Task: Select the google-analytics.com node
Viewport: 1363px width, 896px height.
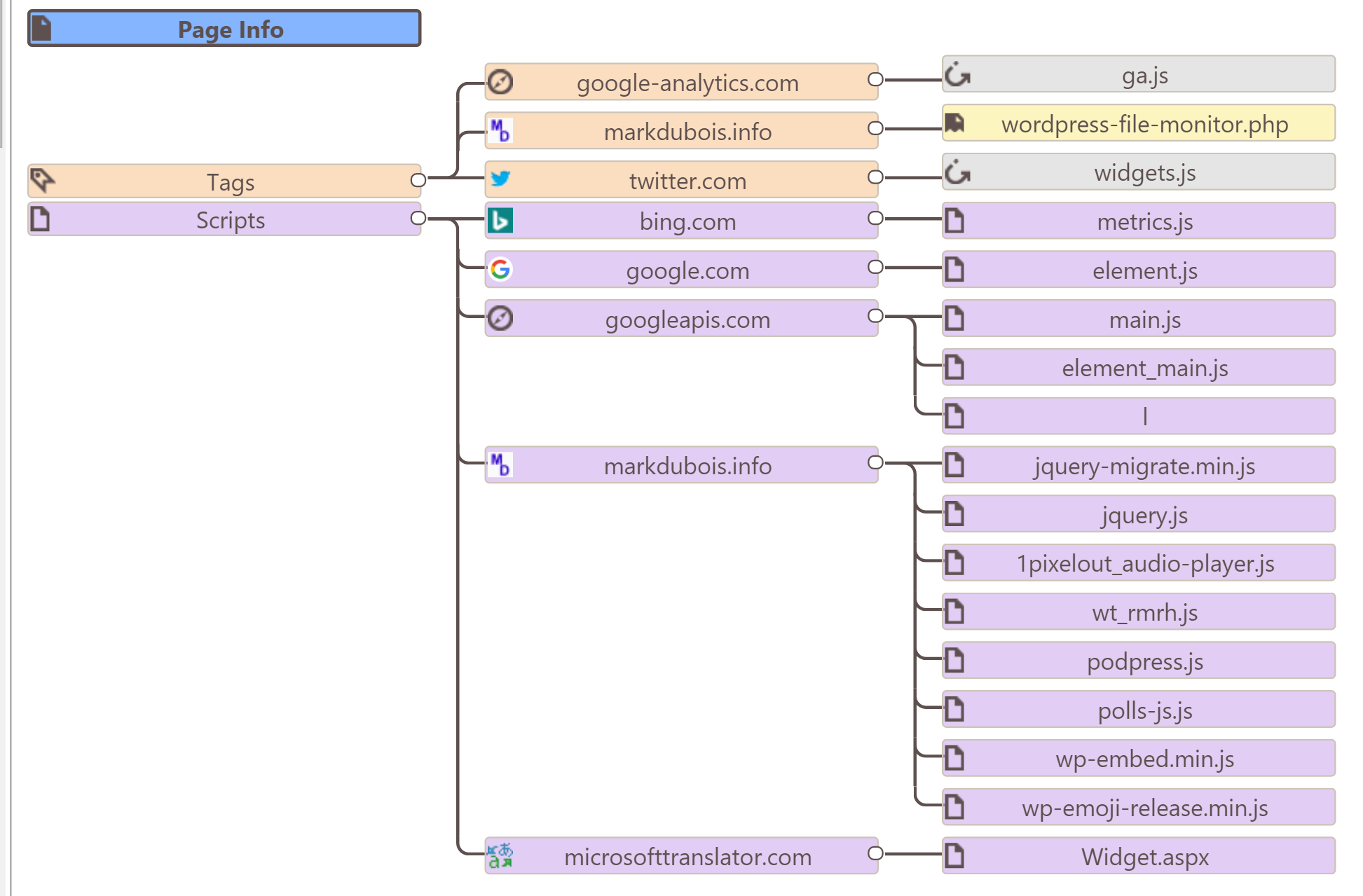Action: coord(681,82)
